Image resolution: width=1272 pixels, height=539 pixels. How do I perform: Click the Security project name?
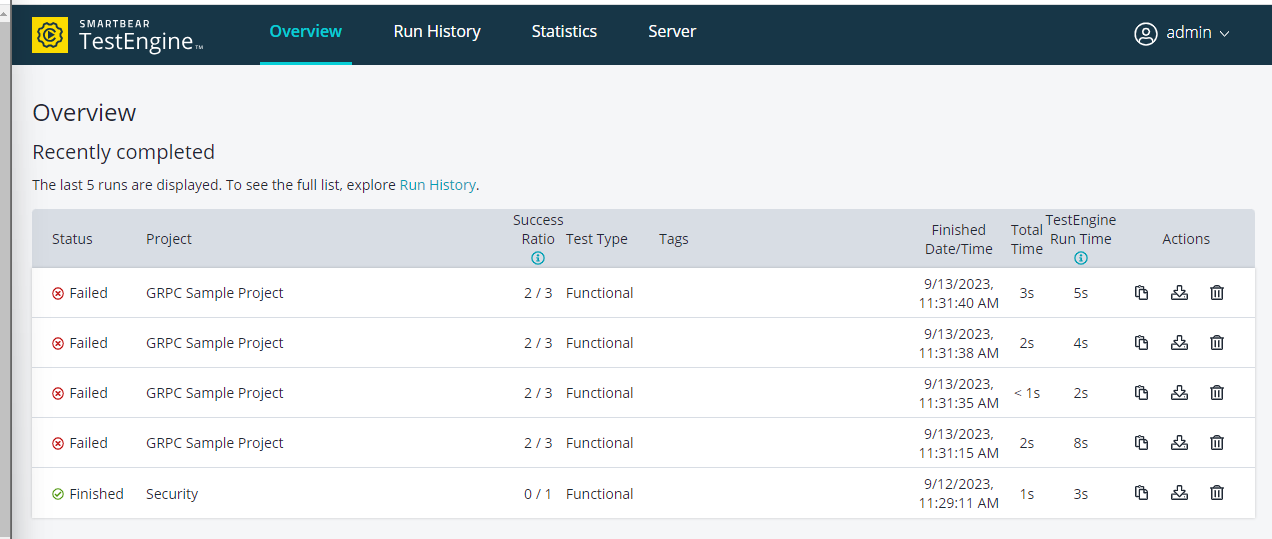pos(172,494)
